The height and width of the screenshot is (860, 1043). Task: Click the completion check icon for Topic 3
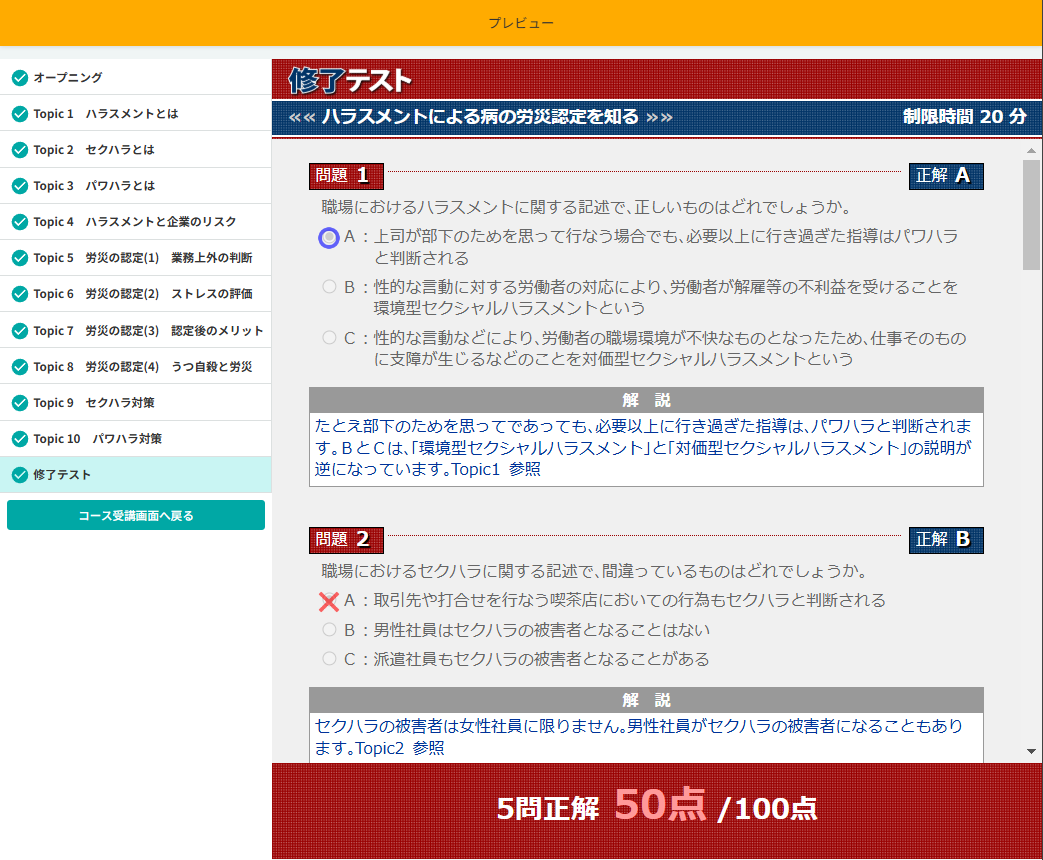click(x=20, y=186)
